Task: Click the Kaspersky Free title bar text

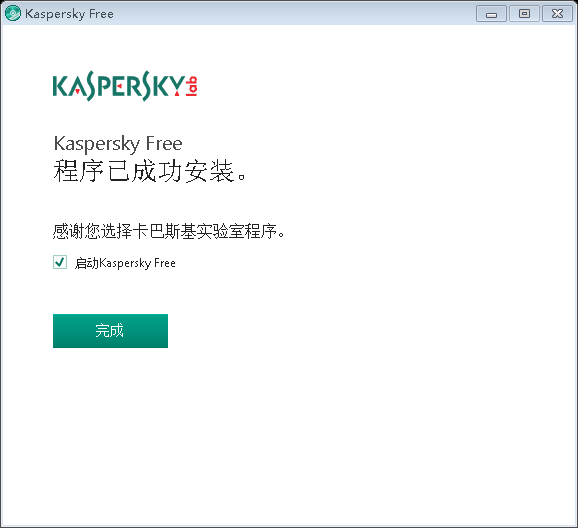Action: (x=69, y=14)
